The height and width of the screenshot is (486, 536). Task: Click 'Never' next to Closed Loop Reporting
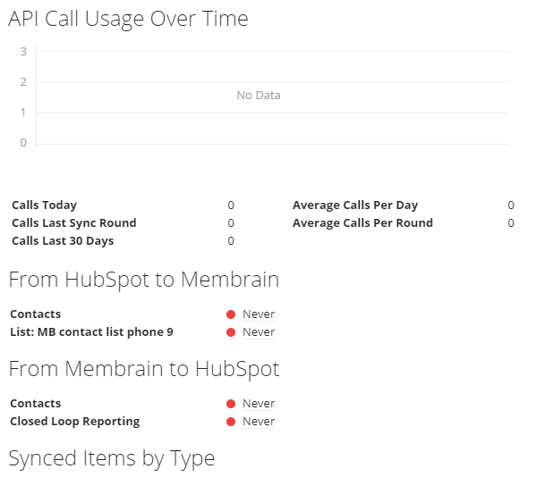point(258,421)
